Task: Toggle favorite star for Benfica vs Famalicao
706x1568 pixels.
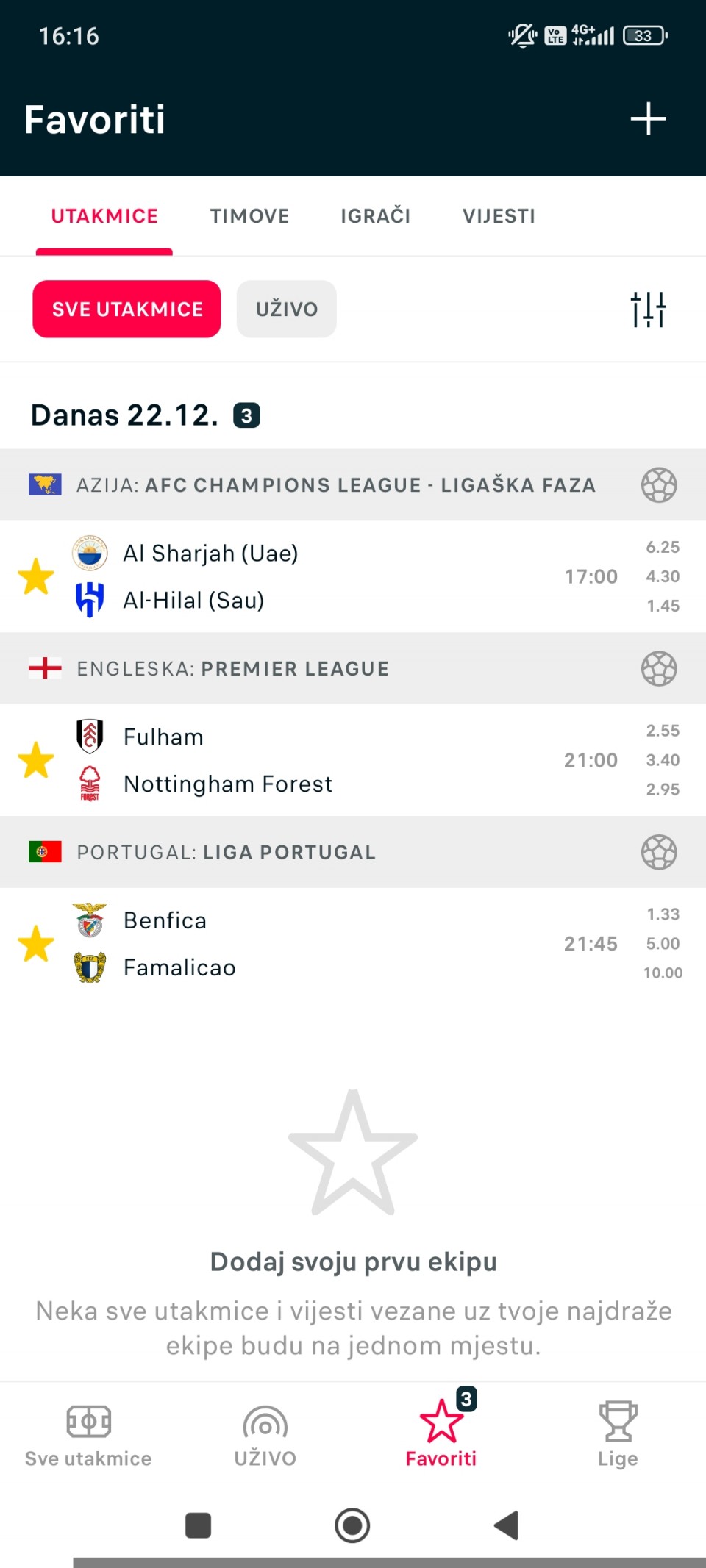Action: [x=36, y=944]
